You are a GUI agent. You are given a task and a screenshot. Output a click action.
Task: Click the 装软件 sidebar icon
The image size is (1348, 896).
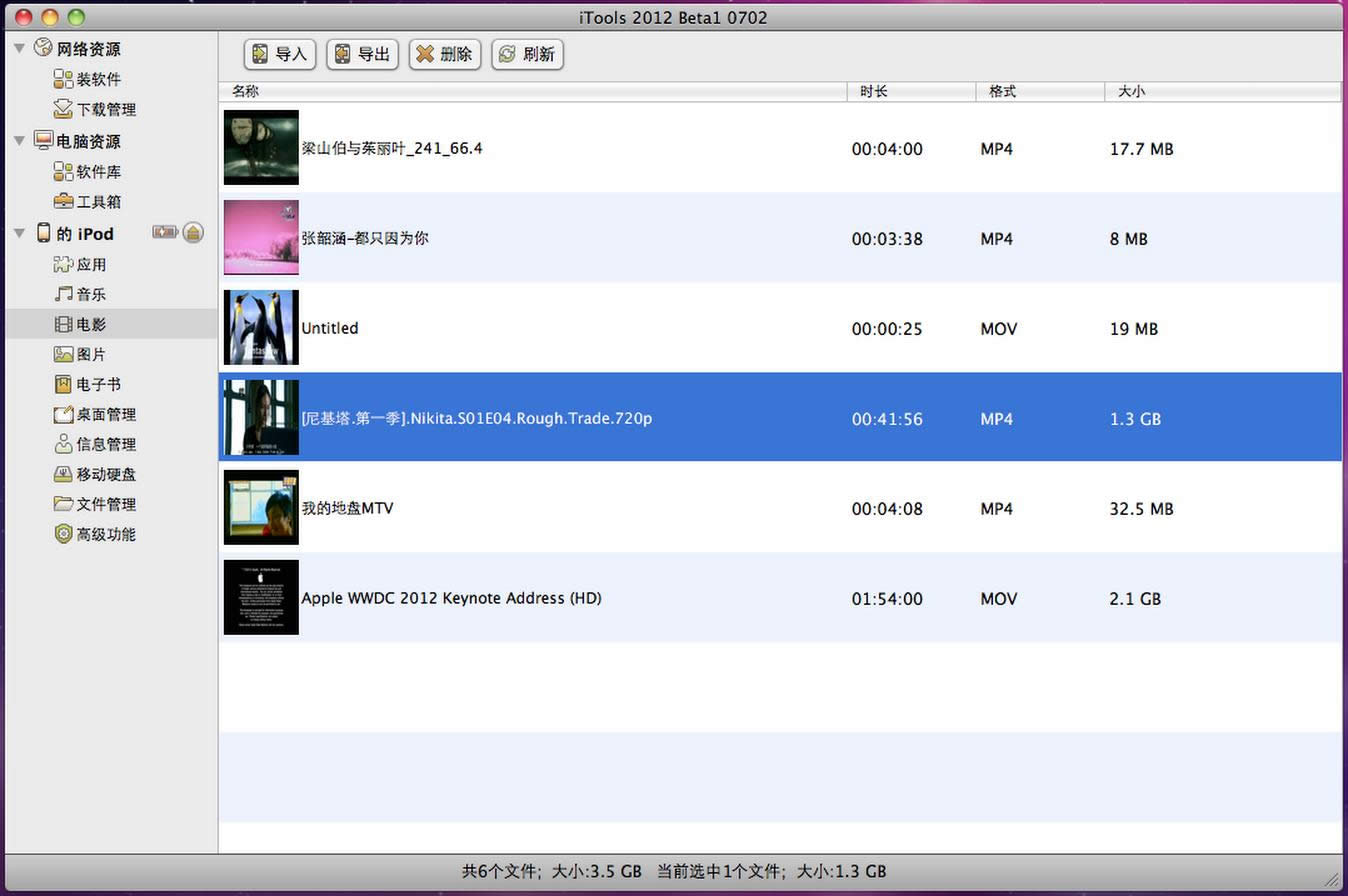[63, 79]
